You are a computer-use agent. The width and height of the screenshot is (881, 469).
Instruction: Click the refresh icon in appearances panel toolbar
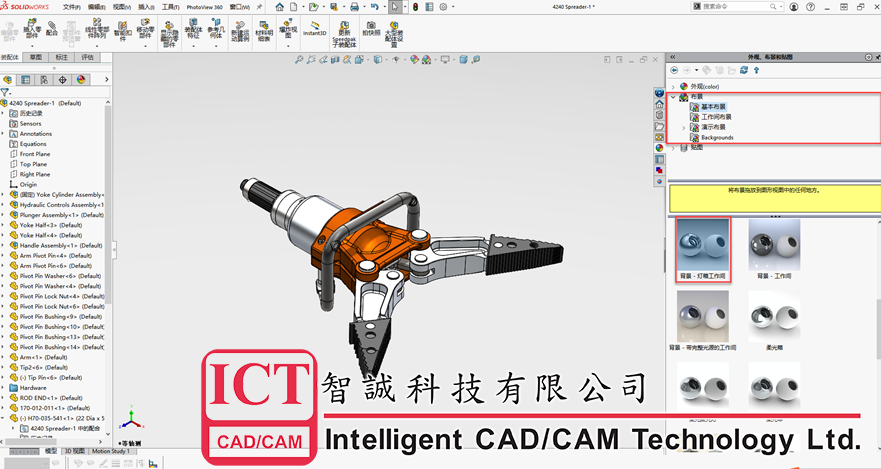(x=743, y=70)
